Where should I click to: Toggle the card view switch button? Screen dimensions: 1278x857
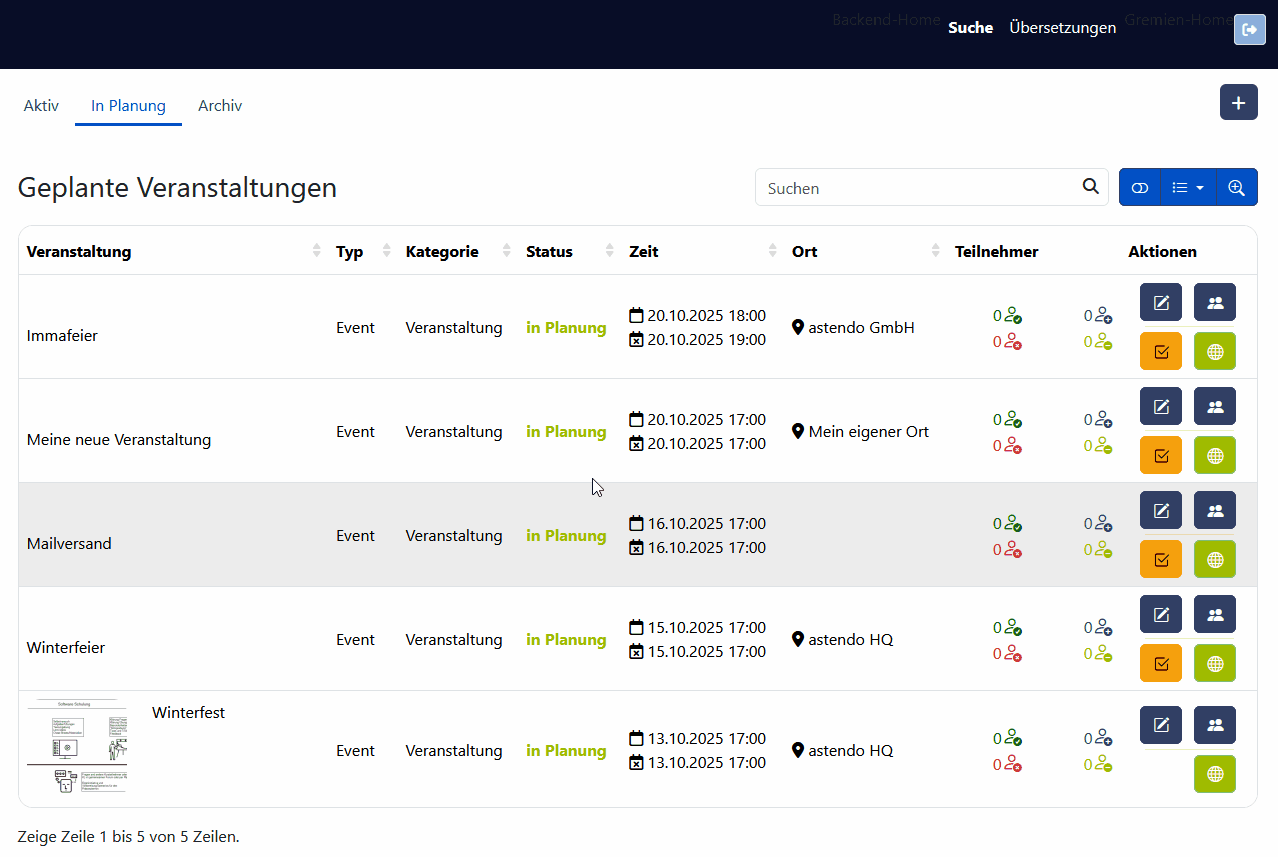click(x=1140, y=188)
